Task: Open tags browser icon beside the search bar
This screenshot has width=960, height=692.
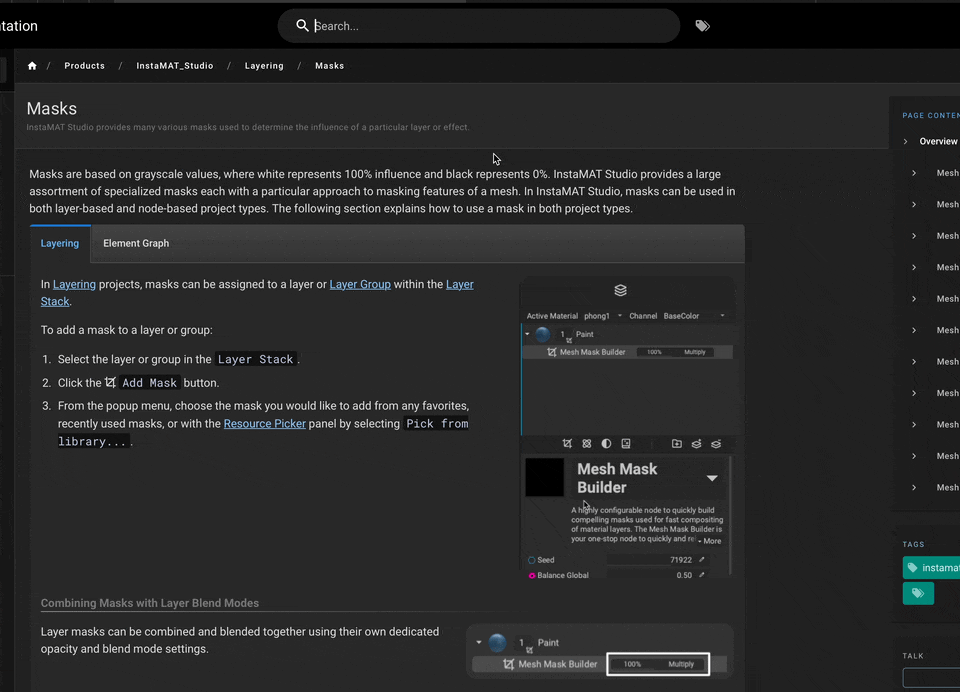Action: [702, 26]
